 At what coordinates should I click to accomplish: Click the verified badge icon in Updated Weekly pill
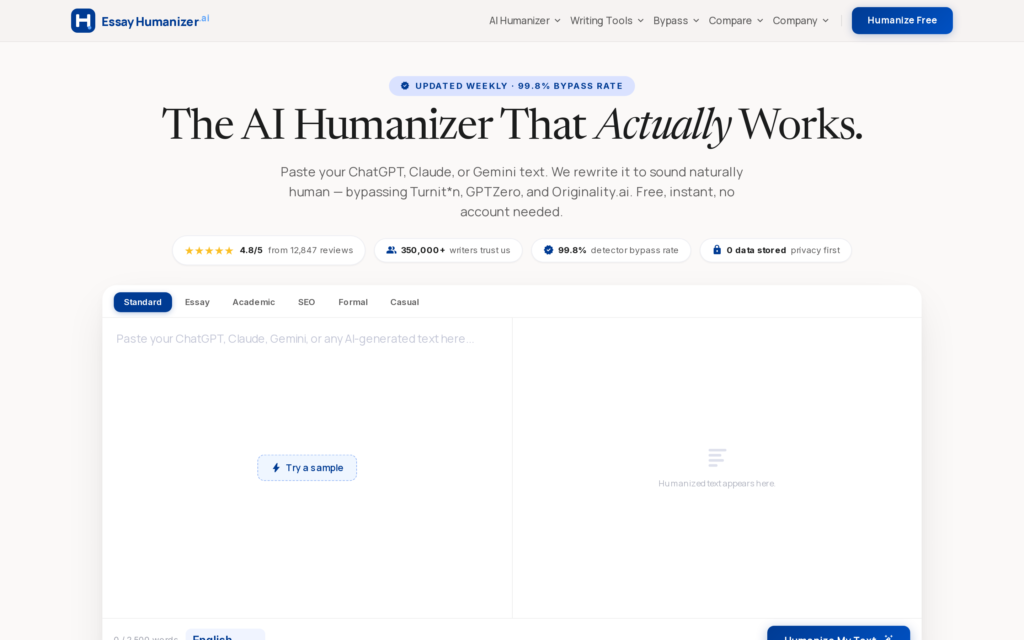coord(405,86)
